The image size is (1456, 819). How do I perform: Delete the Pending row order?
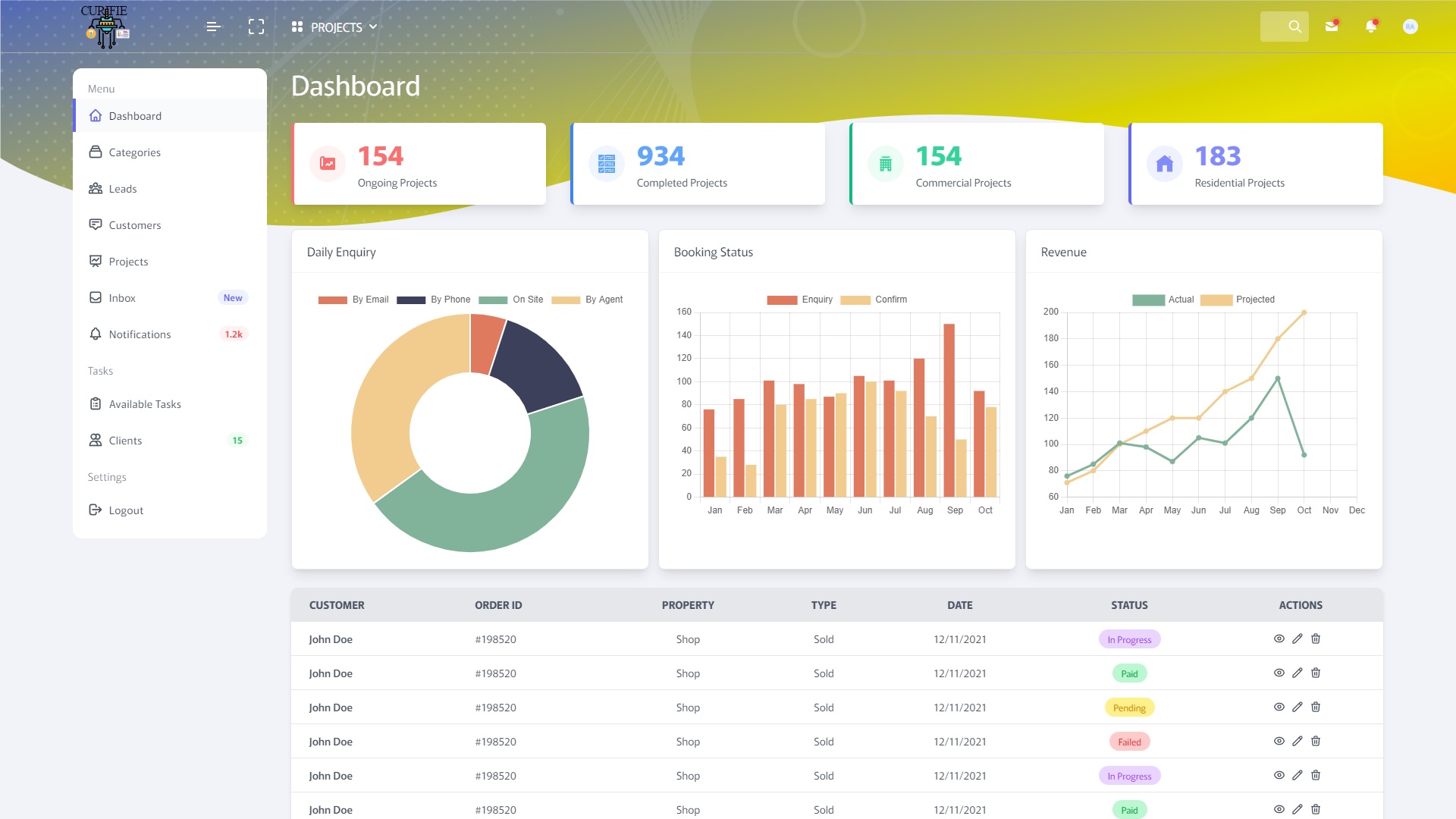[x=1316, y=707]
